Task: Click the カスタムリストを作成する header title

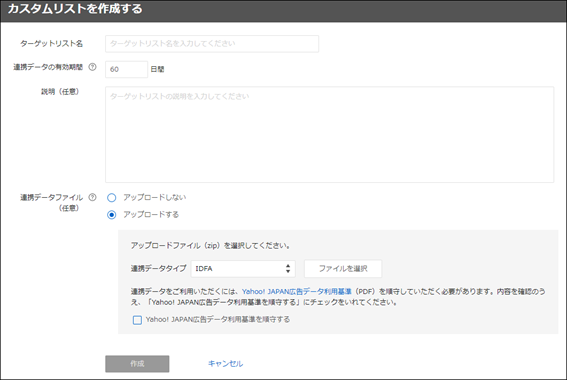Action: (x=75, y=9)
